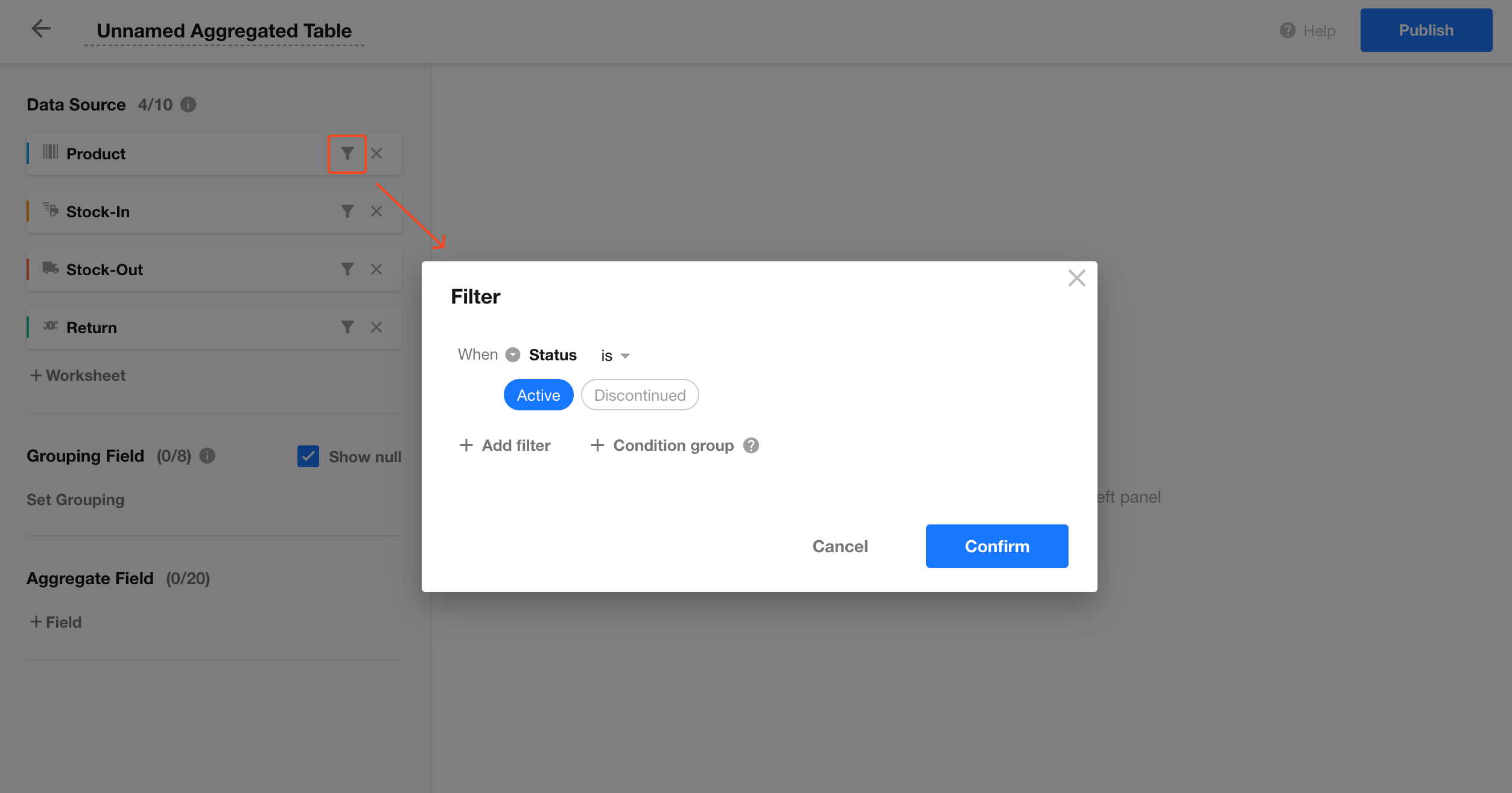Viewport: 1512px width, 793px height.
Task: Remove the Return data source
Action: click(x=376, y=327)
